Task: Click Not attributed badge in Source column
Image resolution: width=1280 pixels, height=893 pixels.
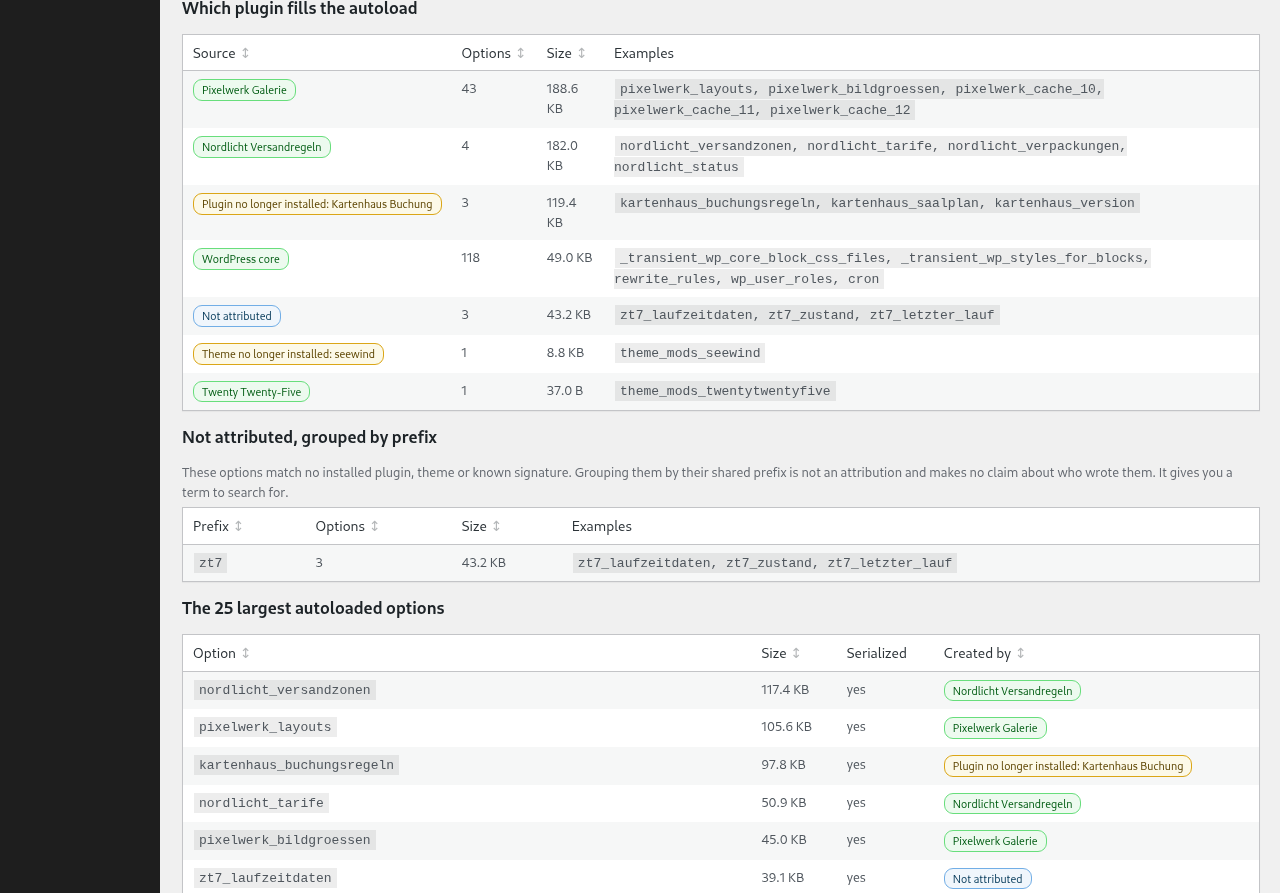Action: point(237,316)
